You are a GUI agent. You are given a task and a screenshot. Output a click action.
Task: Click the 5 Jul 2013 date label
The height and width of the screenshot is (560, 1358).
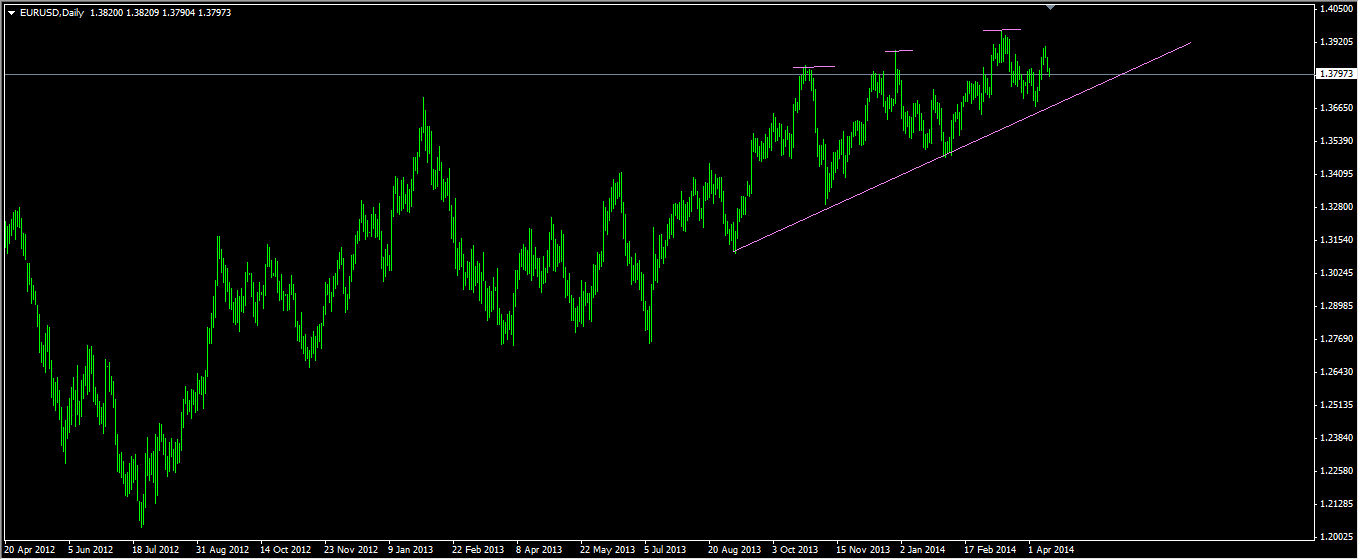click(x=666, y=550)
